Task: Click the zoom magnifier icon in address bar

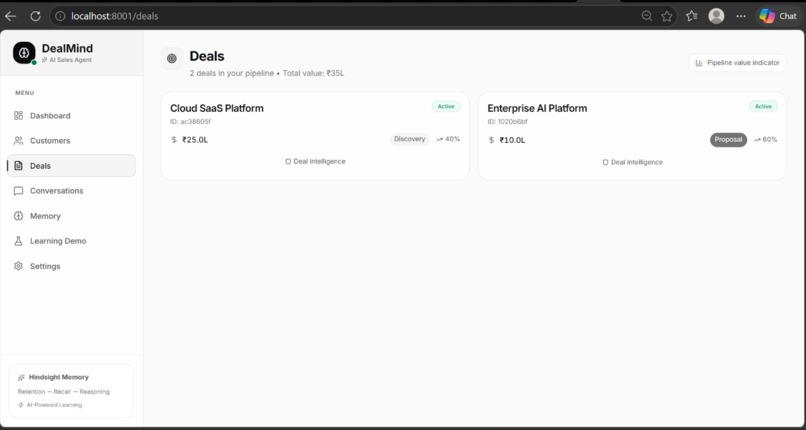Action: [x=647, y=16]
